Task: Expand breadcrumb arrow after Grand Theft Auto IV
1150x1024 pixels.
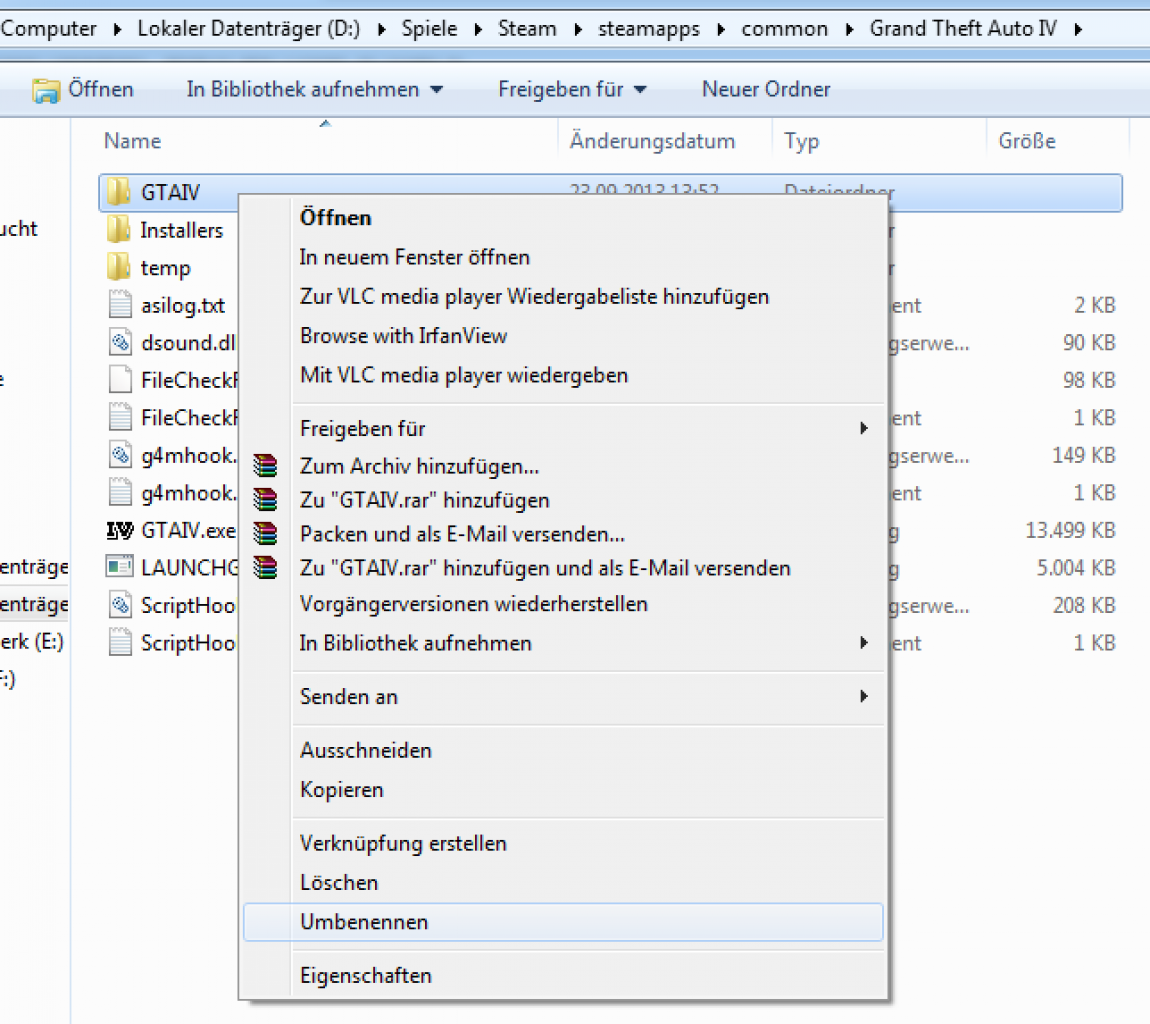Action: (x=1078, y=29)
